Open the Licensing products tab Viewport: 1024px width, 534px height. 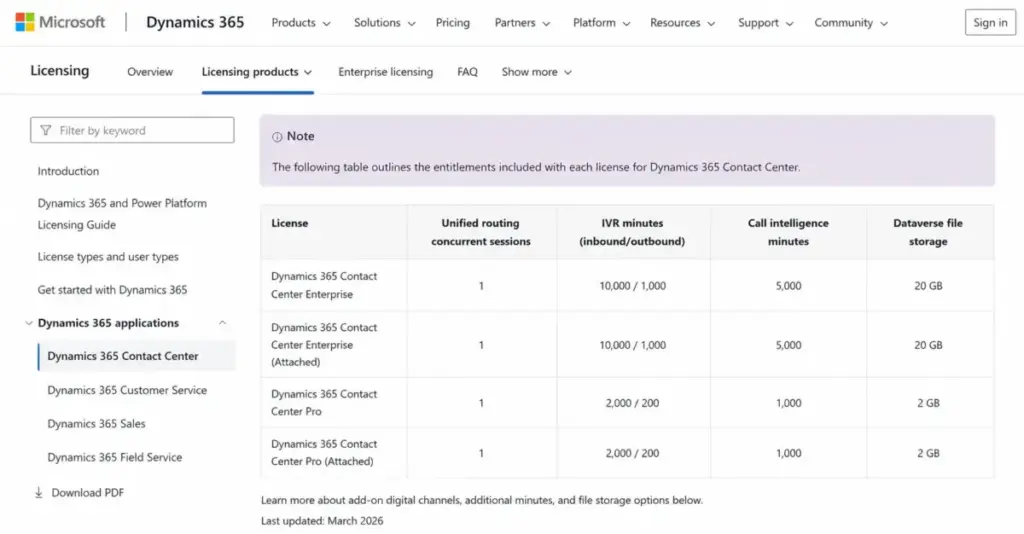click(257, 72)
